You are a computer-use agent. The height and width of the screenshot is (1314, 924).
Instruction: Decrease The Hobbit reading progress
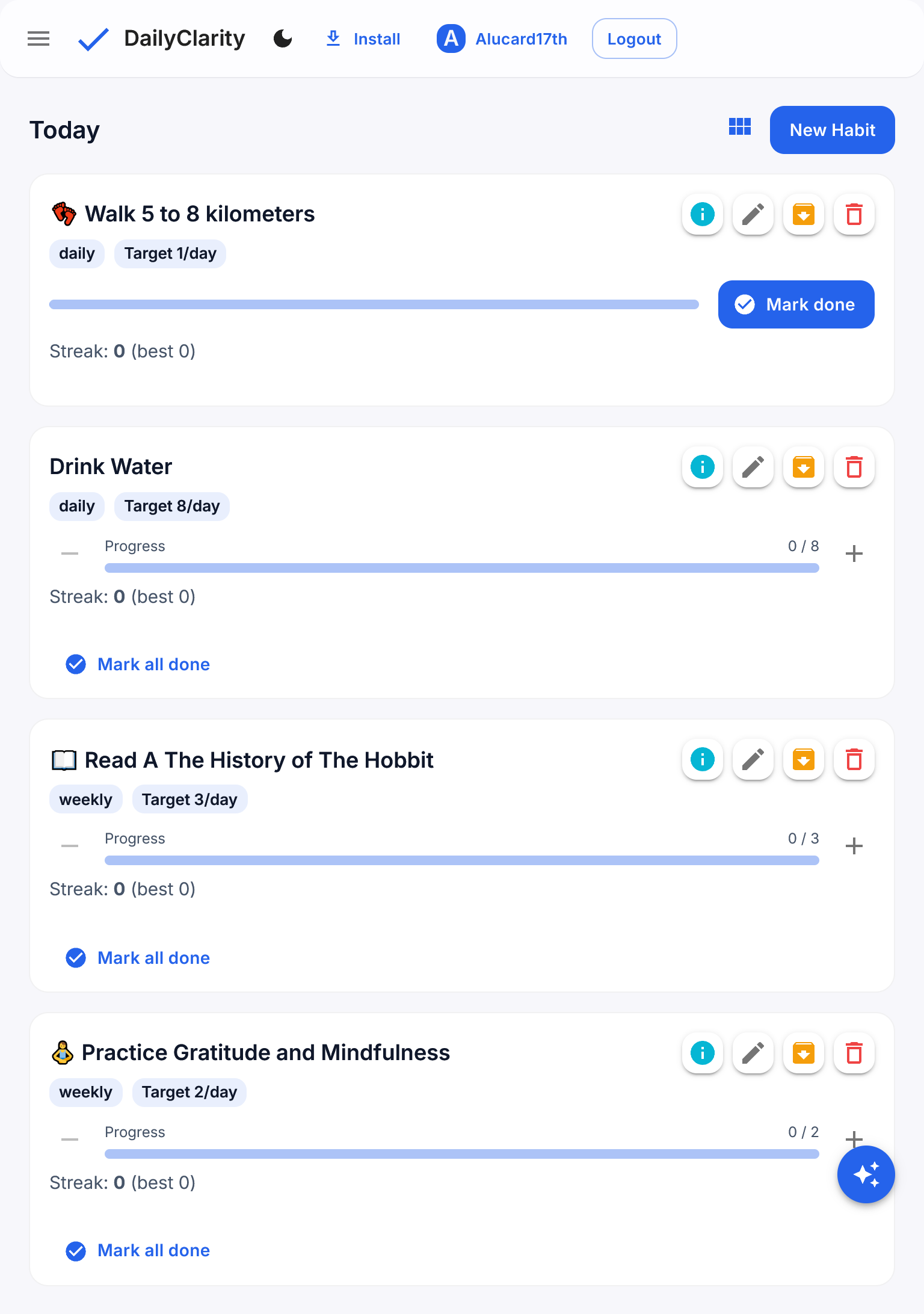click(x=70, y=846)
